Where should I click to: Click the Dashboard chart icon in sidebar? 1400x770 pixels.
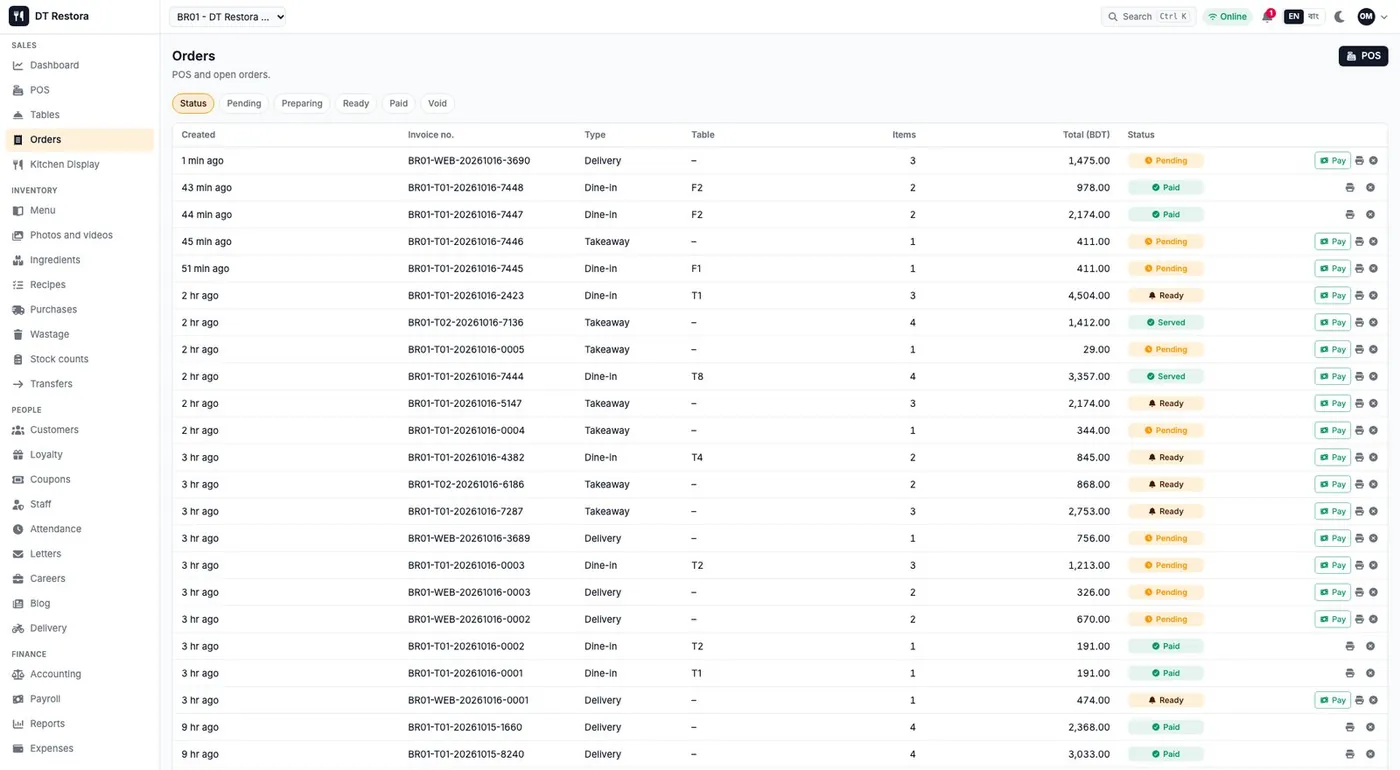point(18,66)
